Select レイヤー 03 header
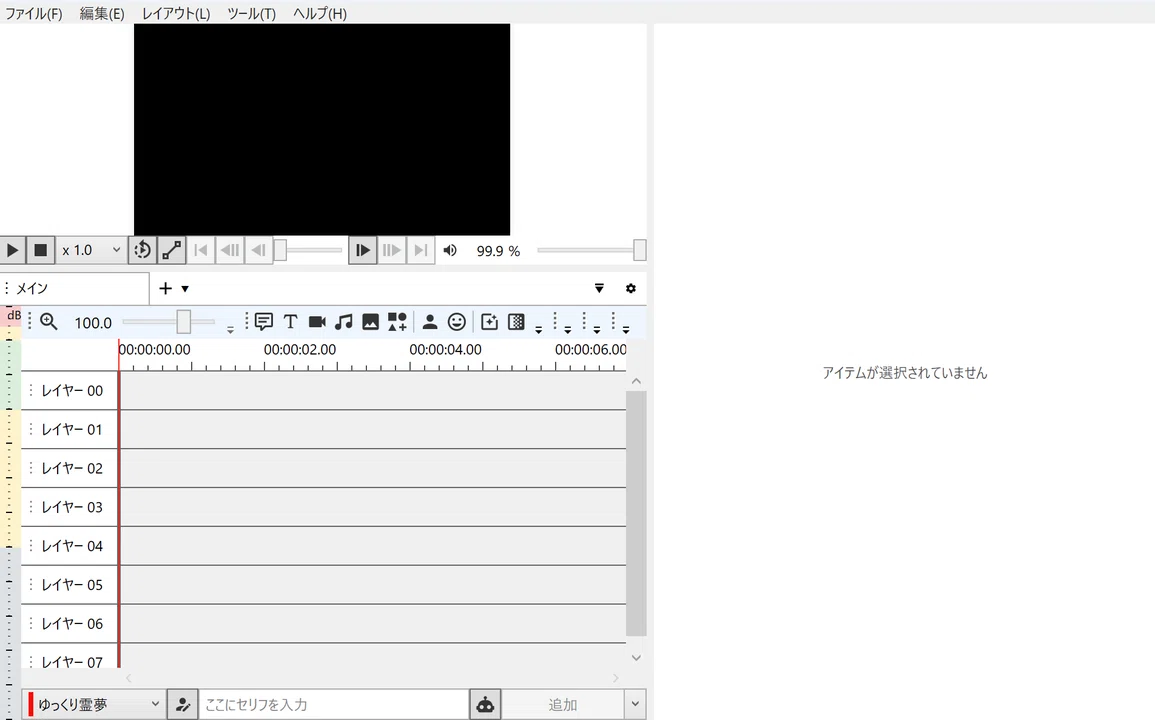1155x720 pixels. pos(70,507)
